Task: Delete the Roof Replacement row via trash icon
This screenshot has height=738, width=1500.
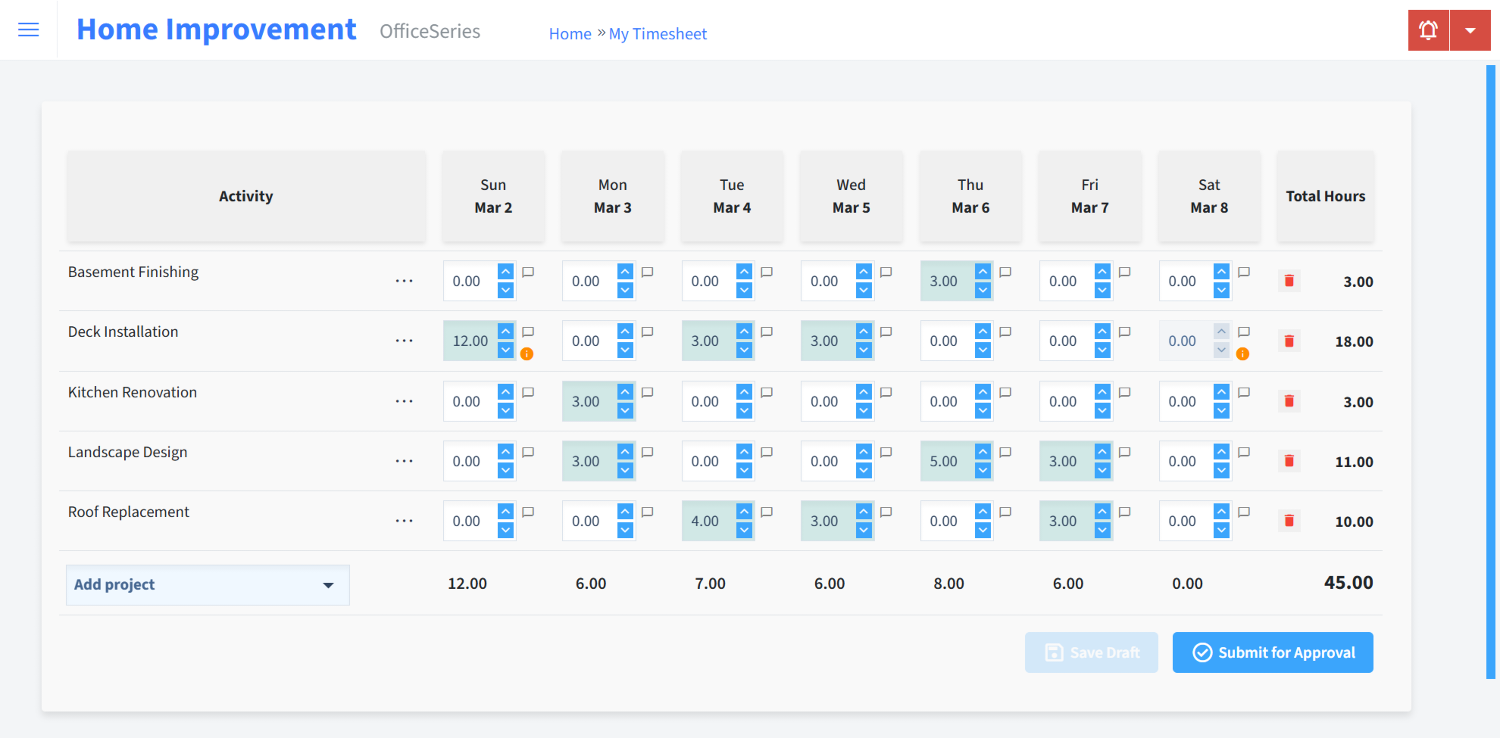Action: click(1289, 521)
